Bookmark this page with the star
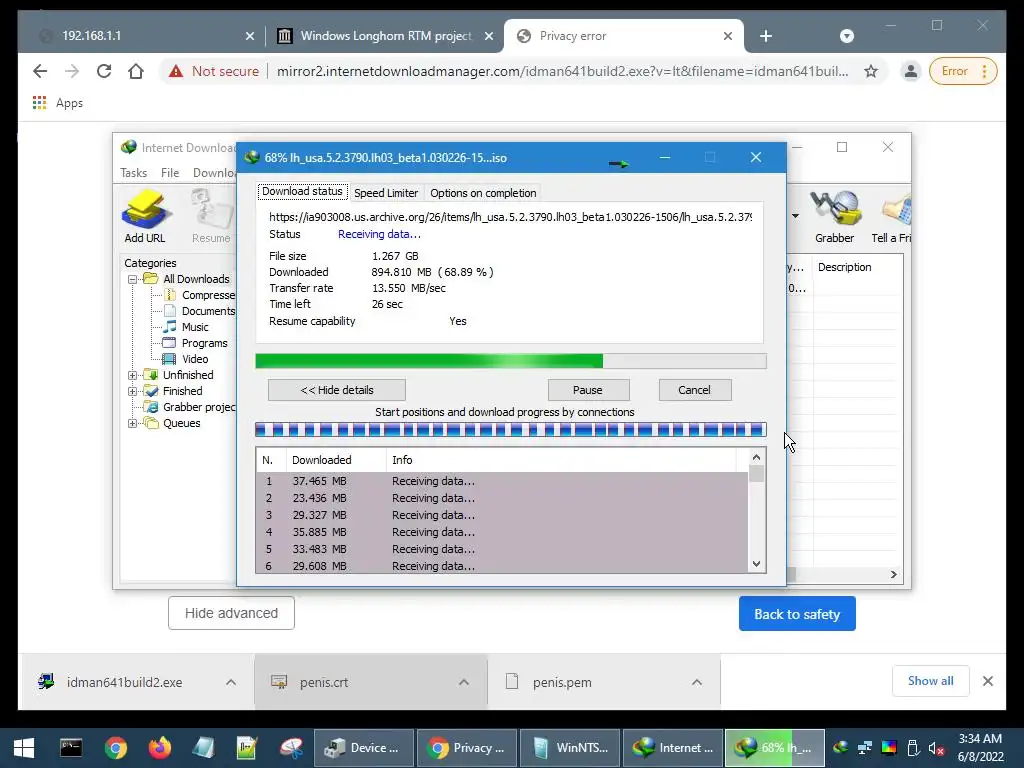Viewport: 1024px width, 768px height. [x=871, y=71]
